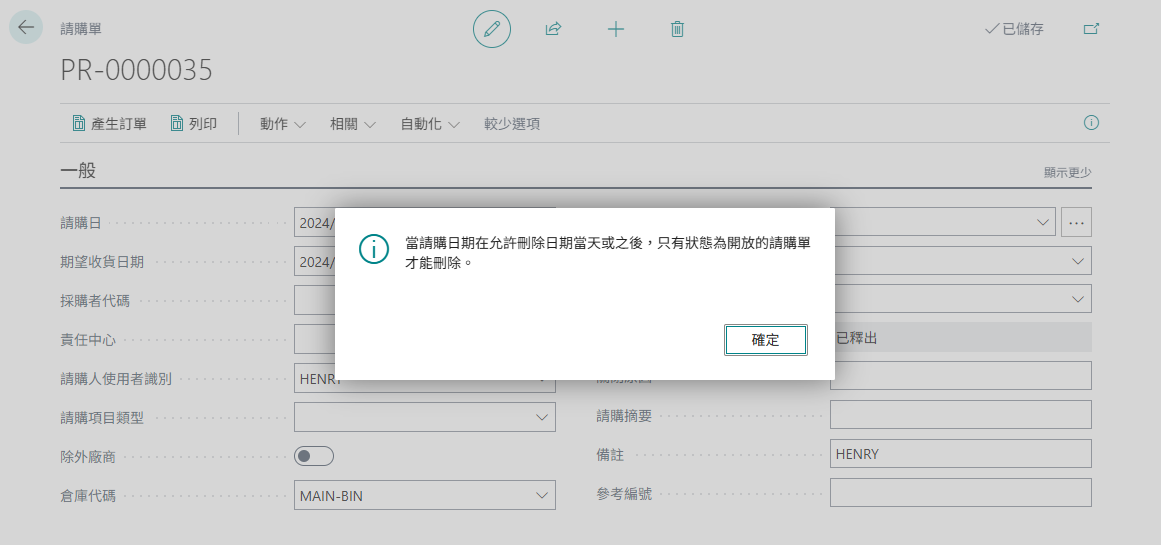Click 列印 print action
This screenshot has height=545, width=1161.
point(194,124)
